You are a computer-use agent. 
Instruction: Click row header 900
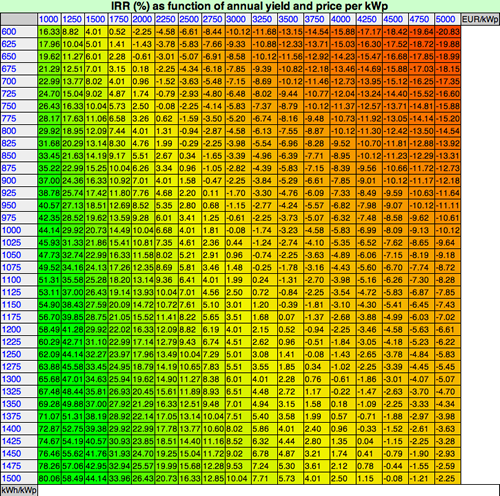tap(19, 181)
